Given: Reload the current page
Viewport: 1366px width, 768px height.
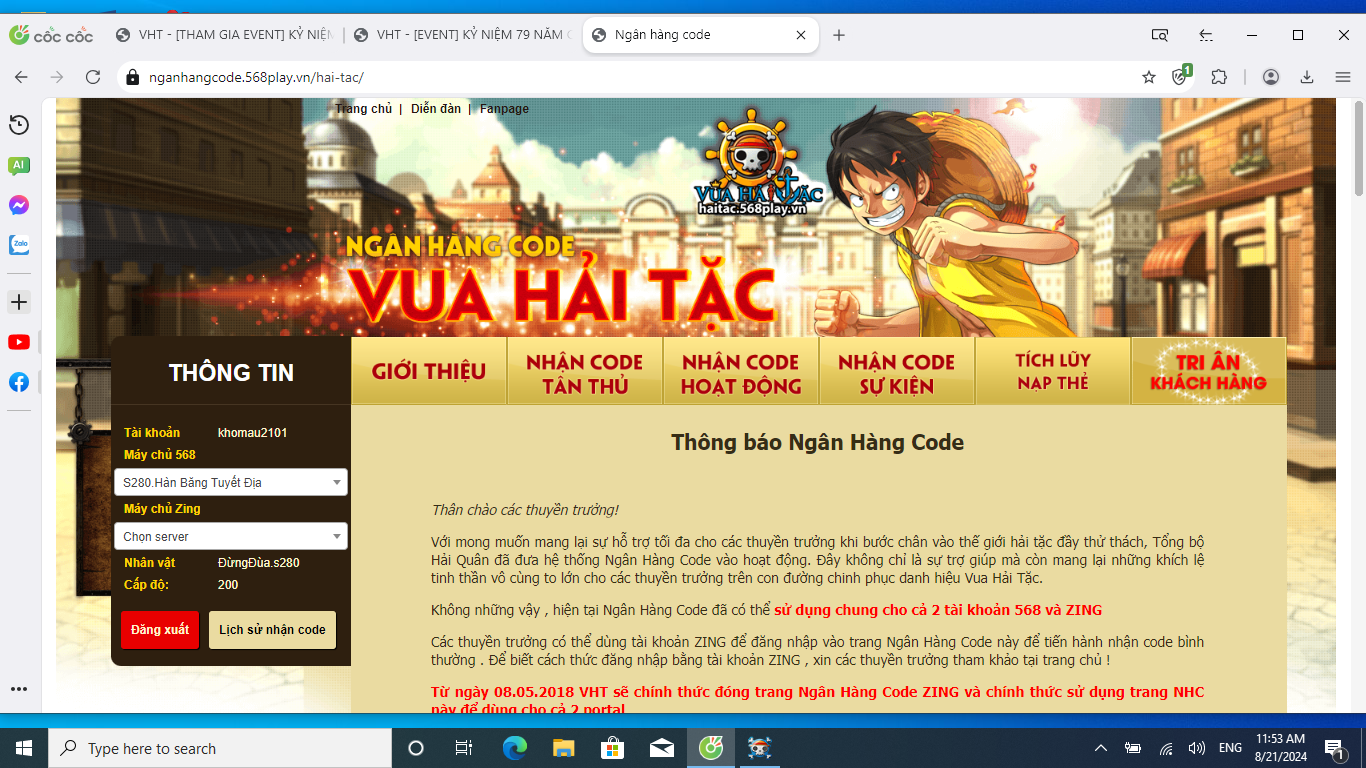Looking at the screenshot, I should click(x=93, y=77).
